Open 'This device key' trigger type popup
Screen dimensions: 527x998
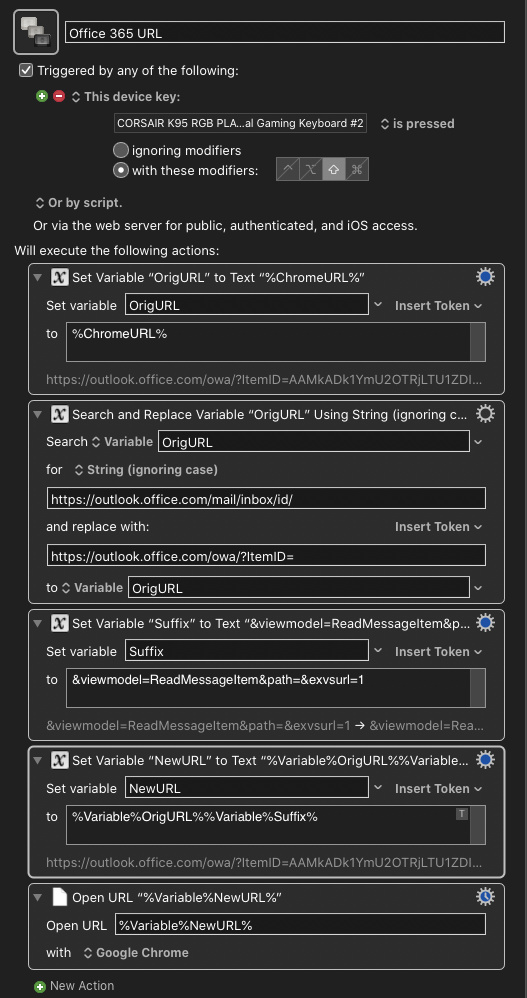point(125,97)
